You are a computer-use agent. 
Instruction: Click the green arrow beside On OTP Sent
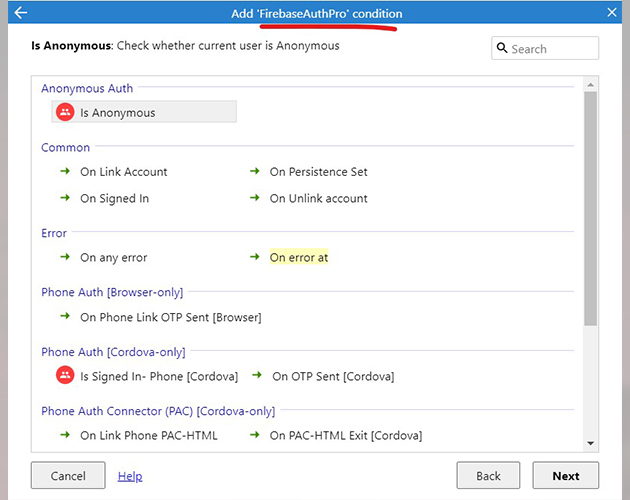(x=257, y=376)
